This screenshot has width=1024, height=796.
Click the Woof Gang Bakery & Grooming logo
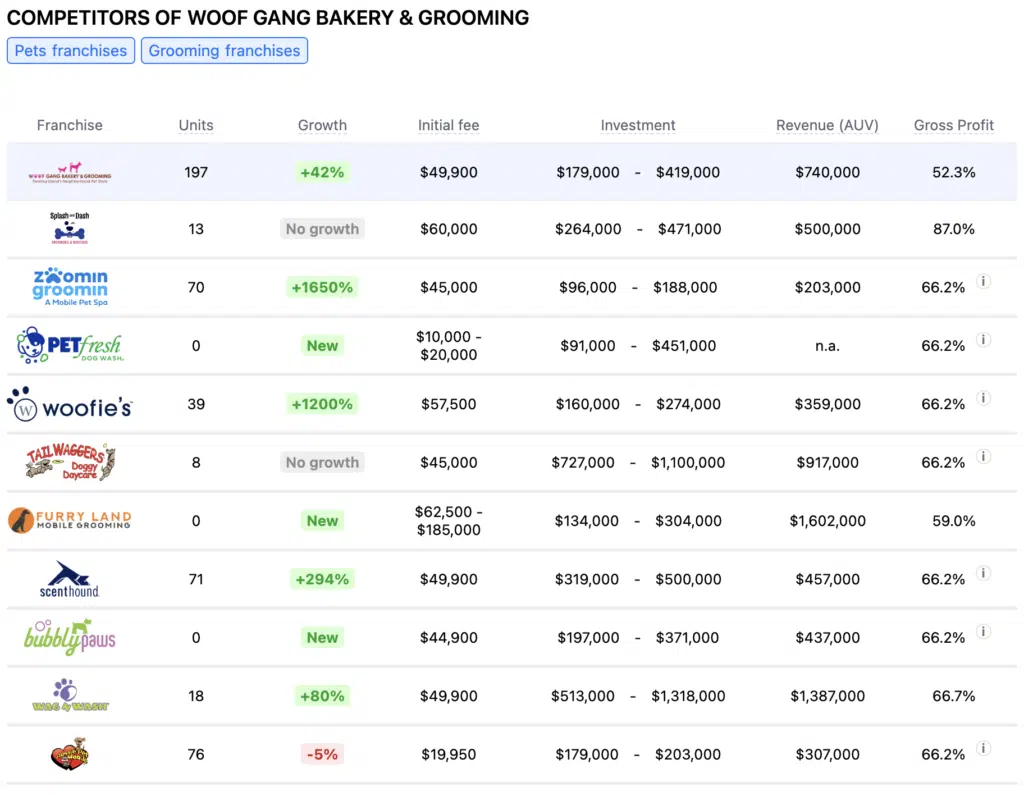(x=70, y=170)
